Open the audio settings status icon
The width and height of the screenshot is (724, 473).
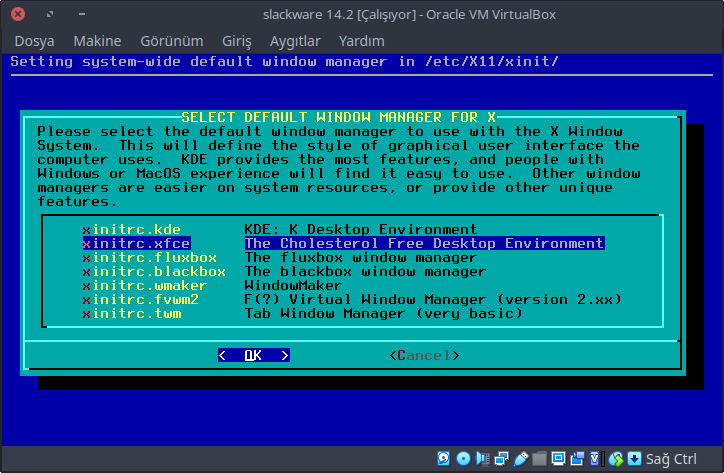[483, 459]
